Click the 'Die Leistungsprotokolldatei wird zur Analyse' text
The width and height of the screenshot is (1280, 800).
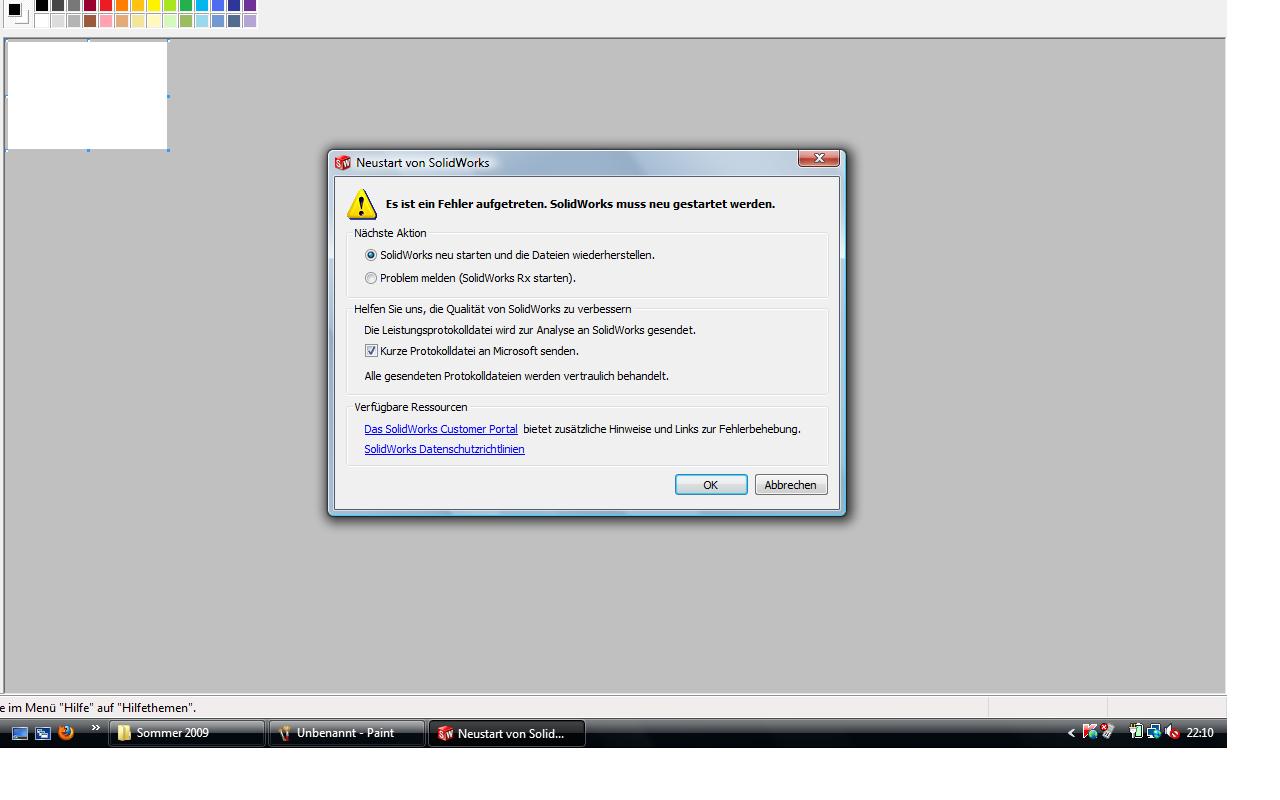[x=530, y=330]
